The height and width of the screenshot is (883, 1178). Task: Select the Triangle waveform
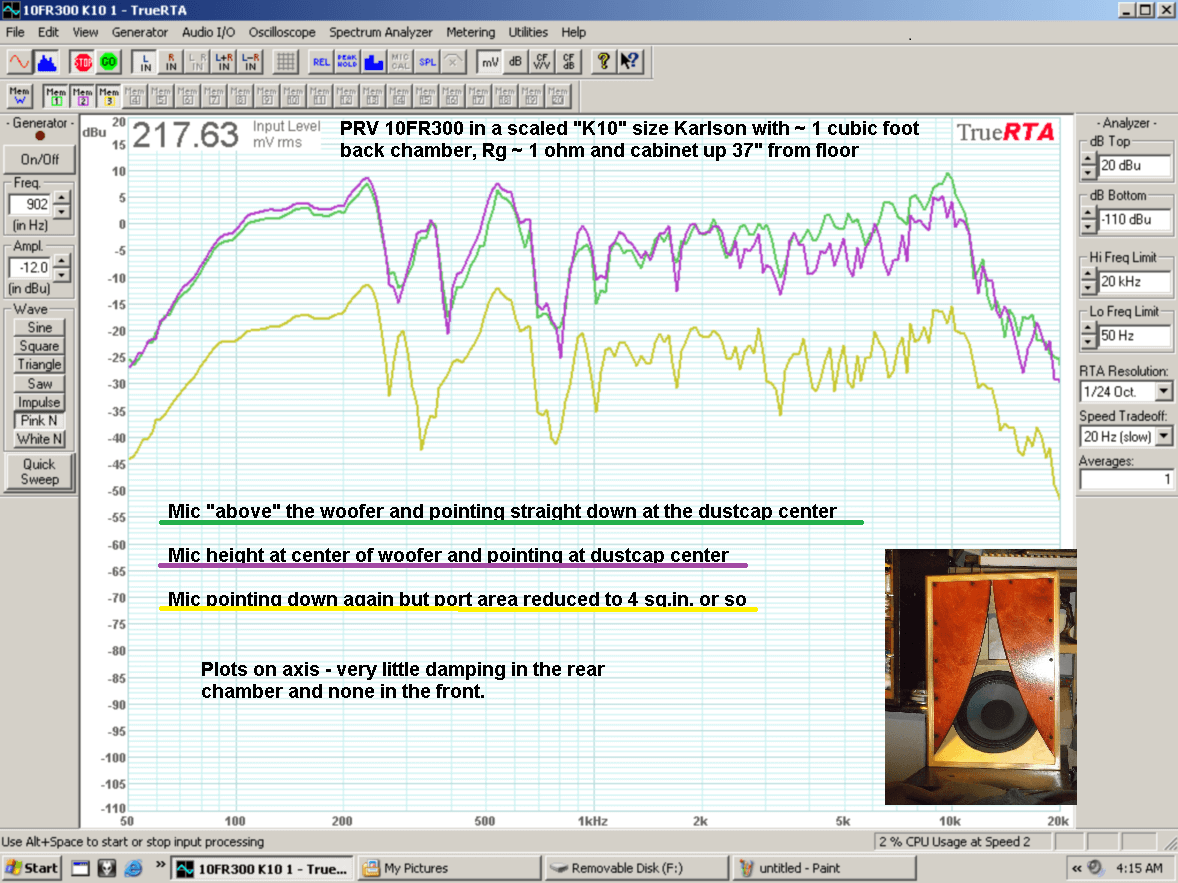[39, 364]
